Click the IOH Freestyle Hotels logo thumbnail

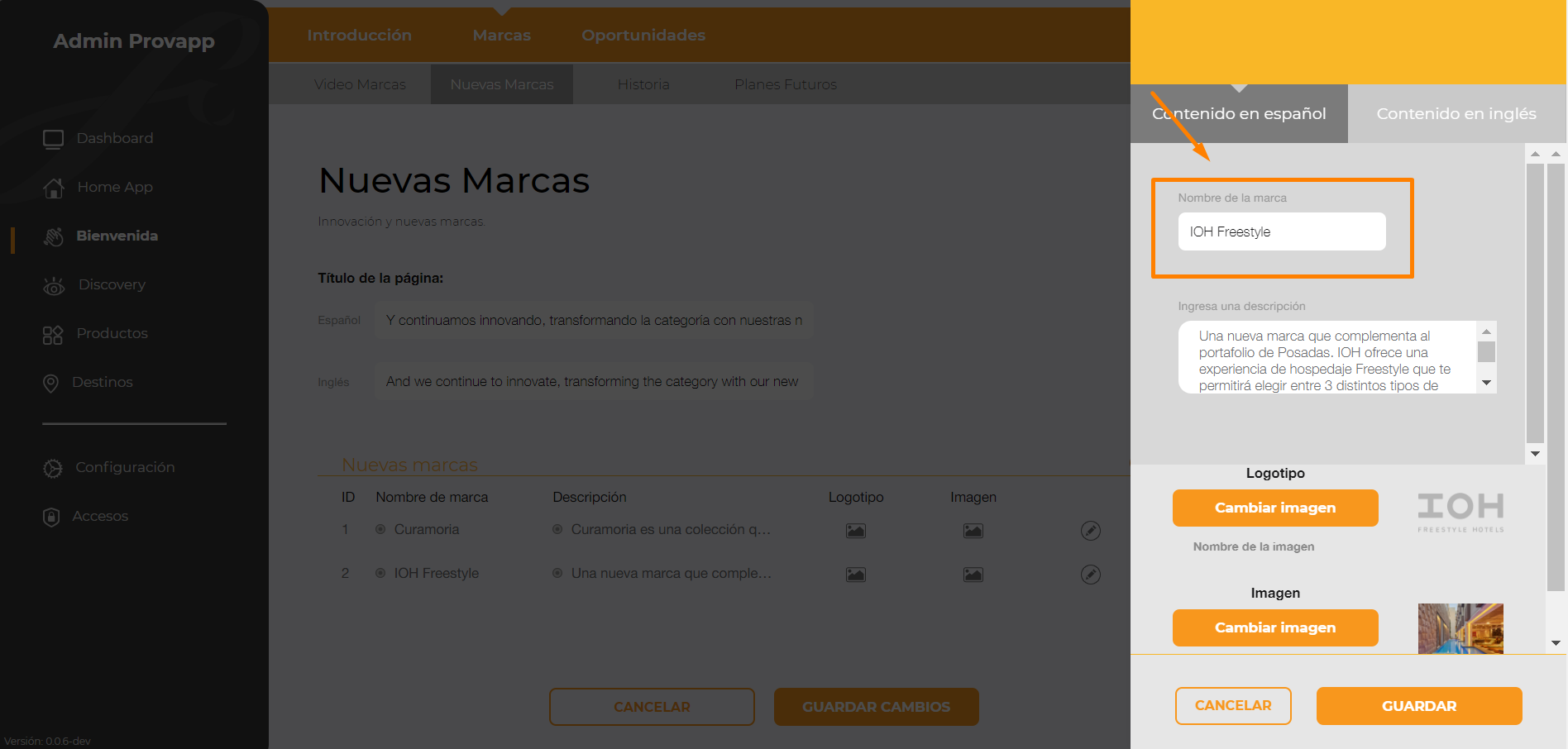click(1460, 513)
